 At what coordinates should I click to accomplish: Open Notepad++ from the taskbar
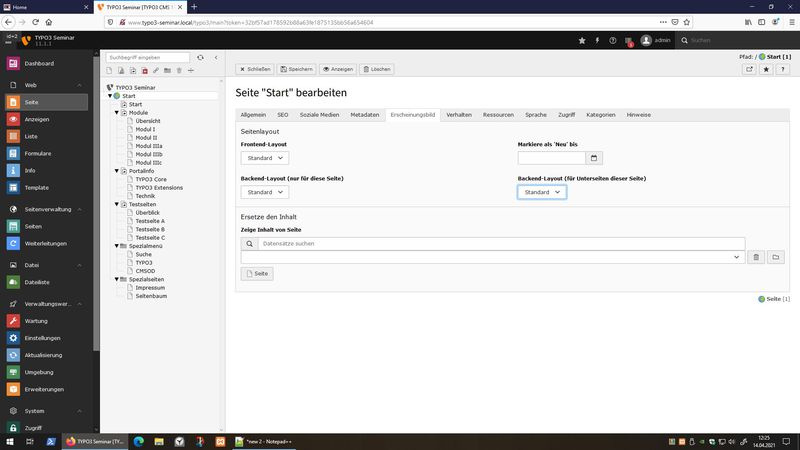[263, 441]
